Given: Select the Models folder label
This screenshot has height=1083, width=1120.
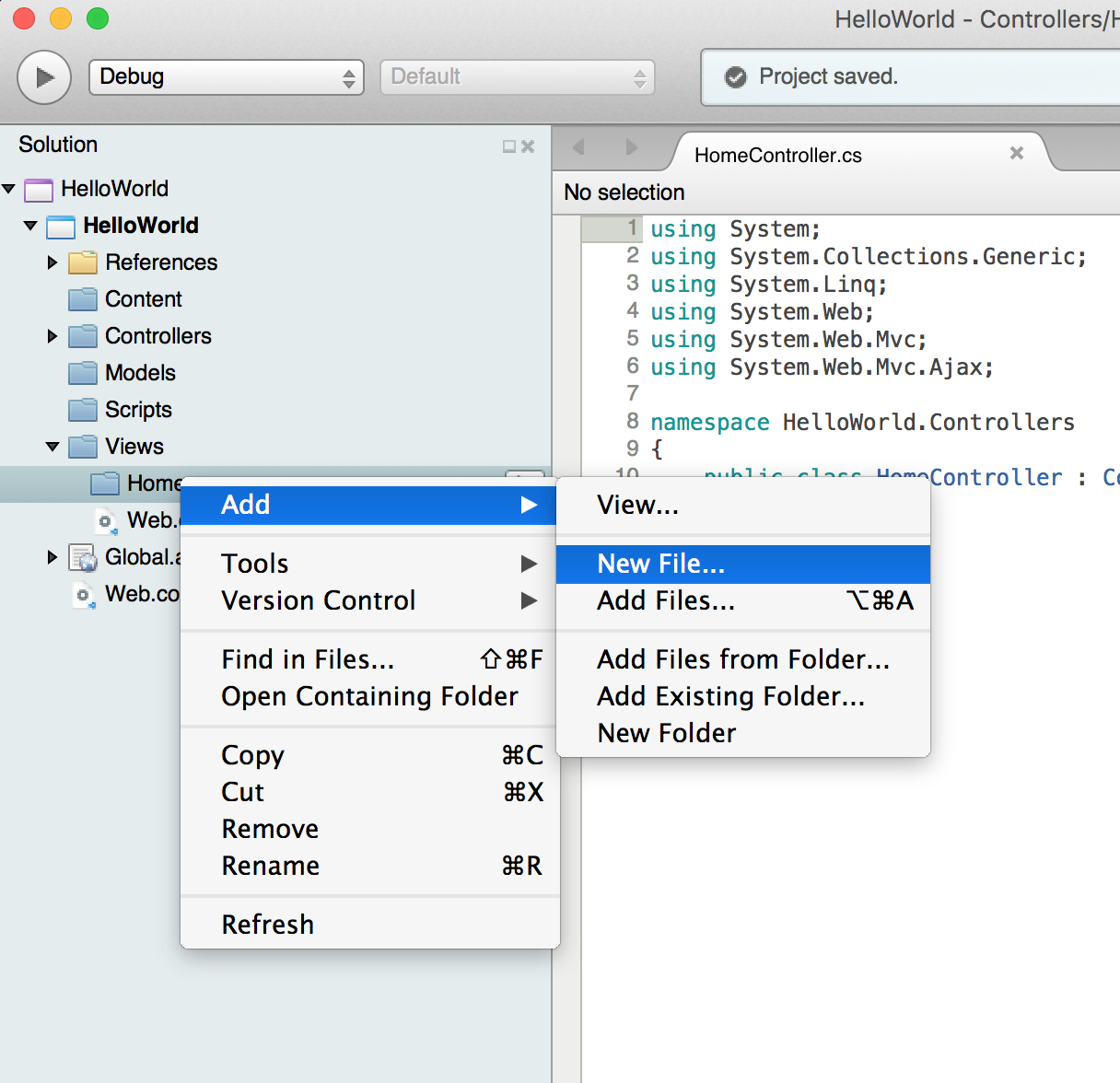Looking at the screenshot, I should (x=140, y=373).
